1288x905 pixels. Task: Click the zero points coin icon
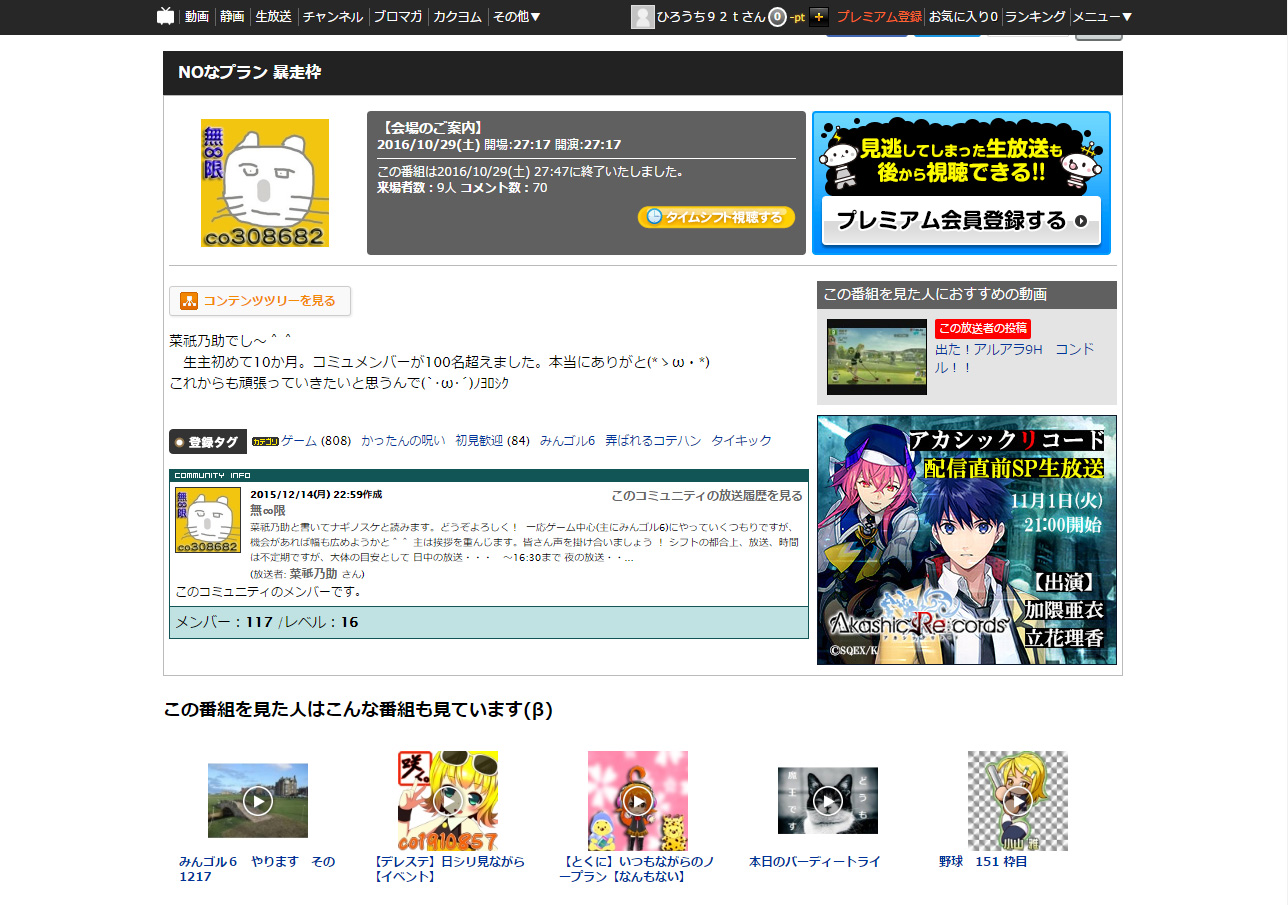(x=777, y=17)
